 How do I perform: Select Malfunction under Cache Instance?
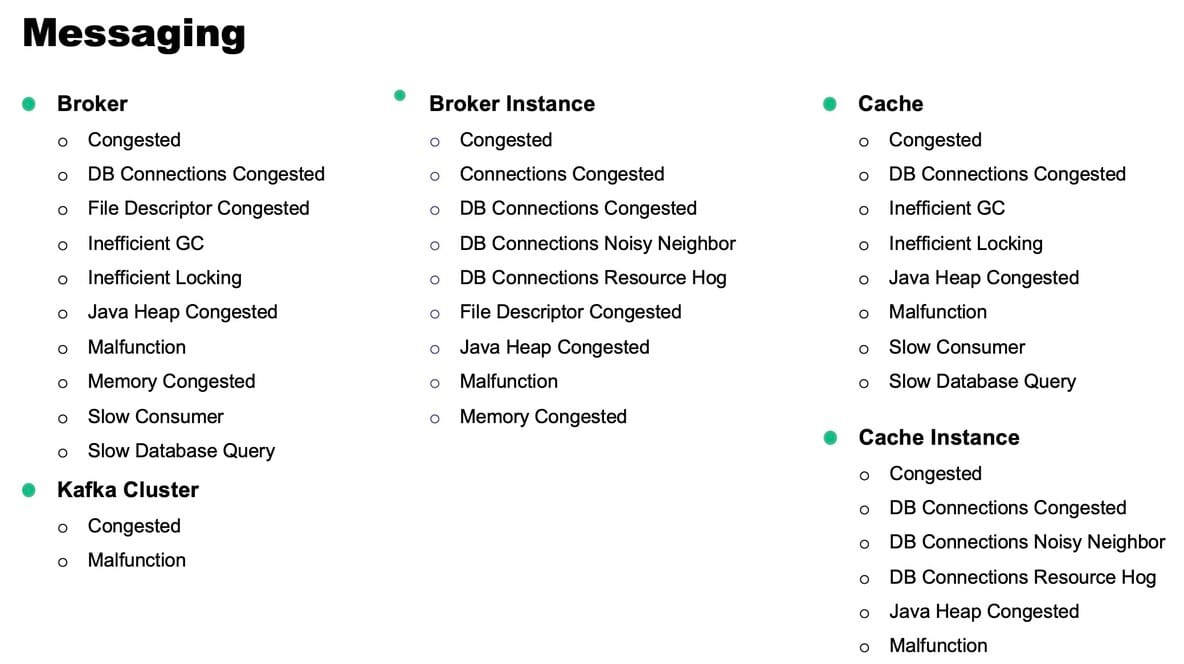tap(937, 645)
